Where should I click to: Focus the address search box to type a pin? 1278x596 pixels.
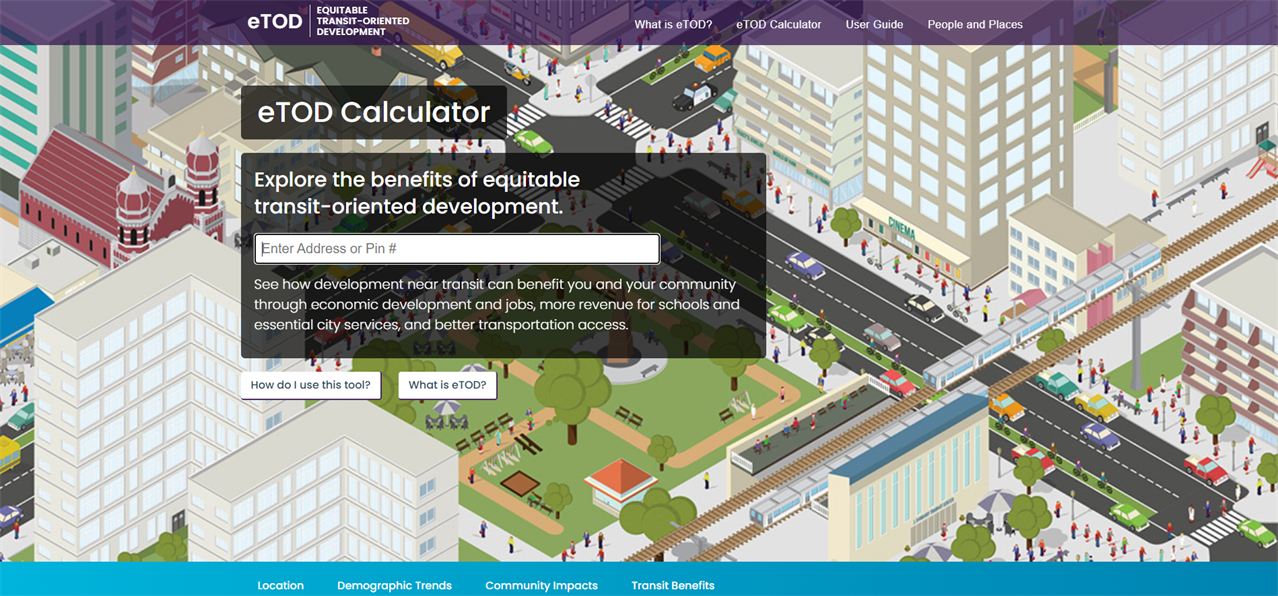point(457,248)
